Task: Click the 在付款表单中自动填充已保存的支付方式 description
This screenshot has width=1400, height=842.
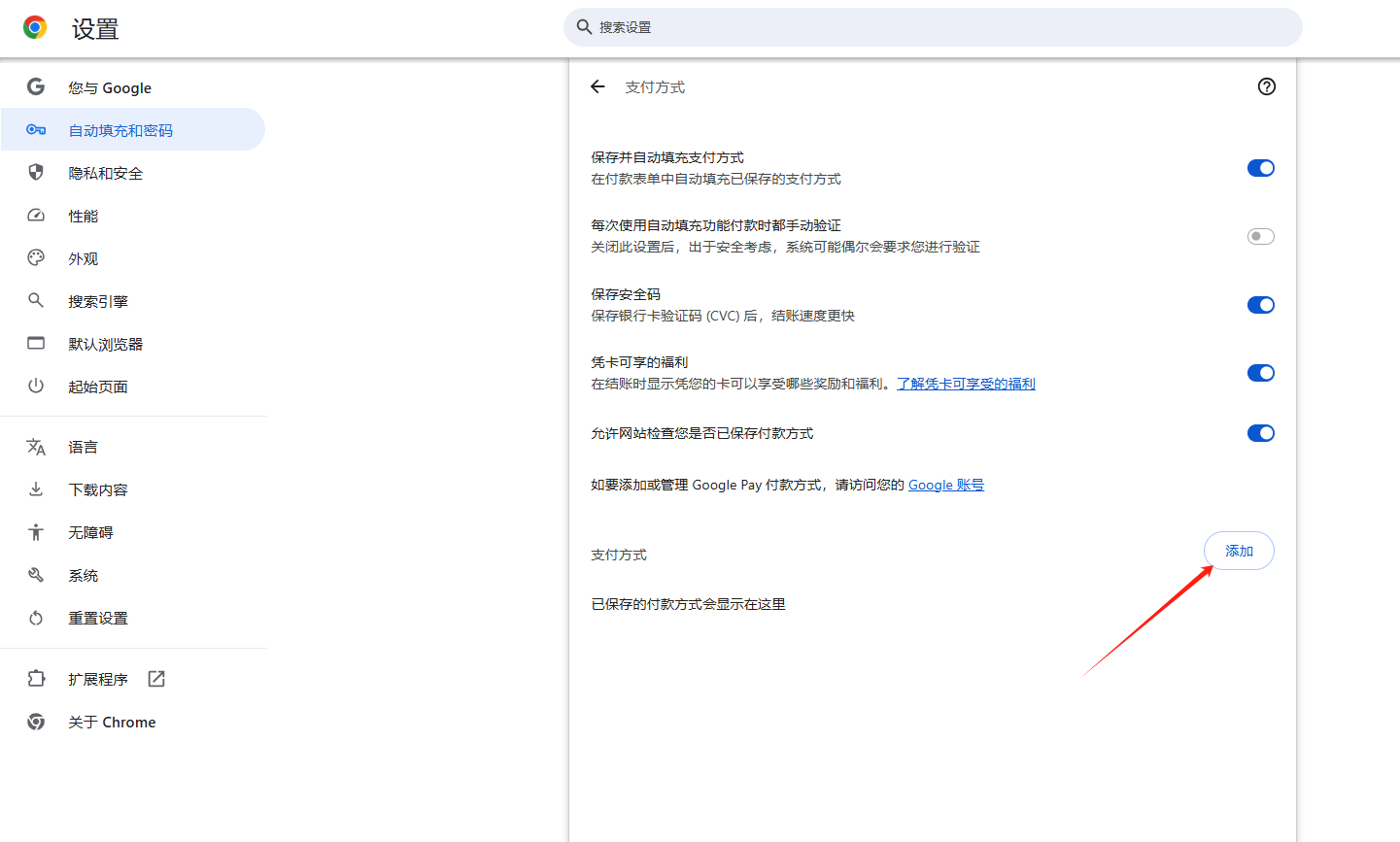Action: coord(716,179)
